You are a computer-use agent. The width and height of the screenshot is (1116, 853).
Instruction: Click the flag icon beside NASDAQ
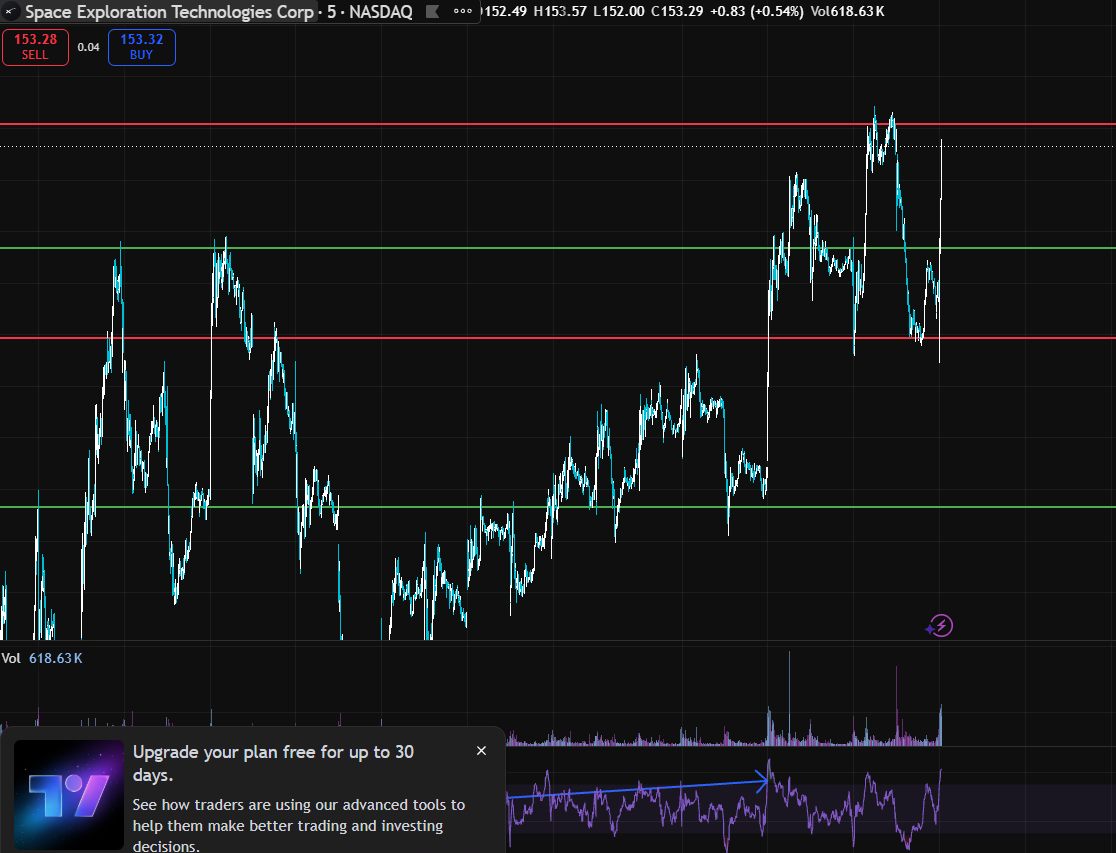432,11
